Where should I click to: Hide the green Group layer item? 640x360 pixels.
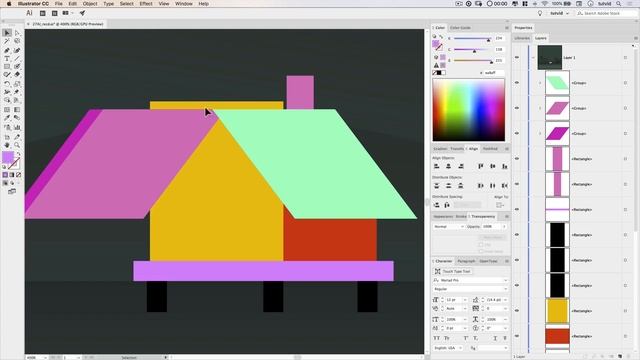click(x=517, y=83)
